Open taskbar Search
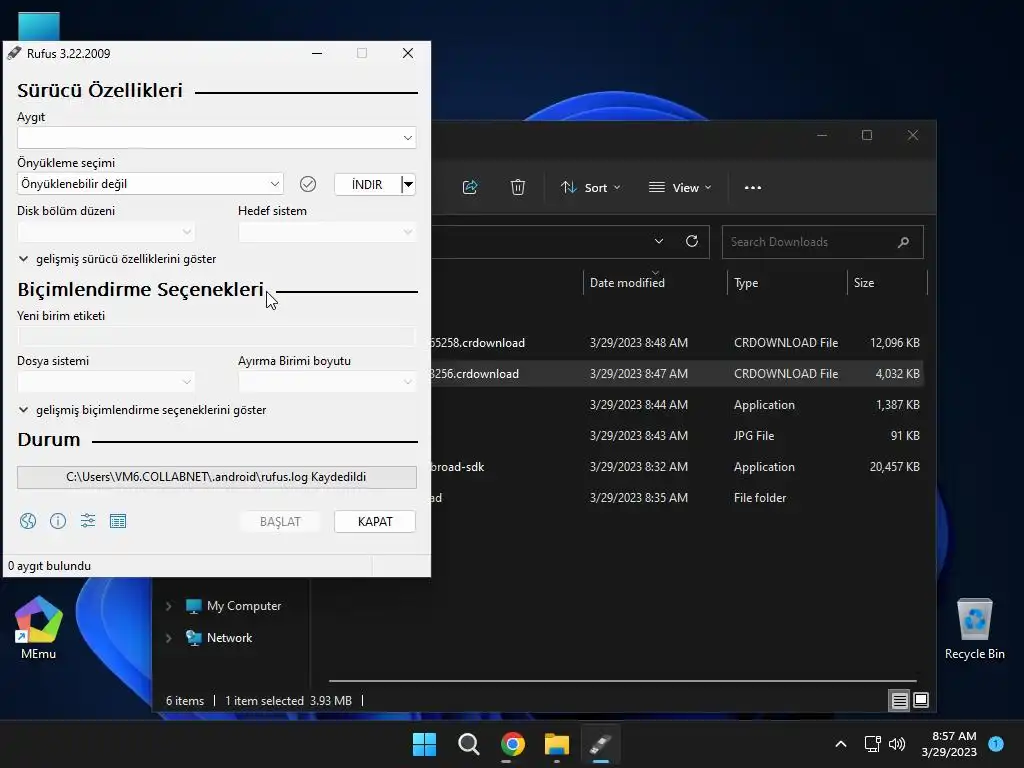 [469, 744]
